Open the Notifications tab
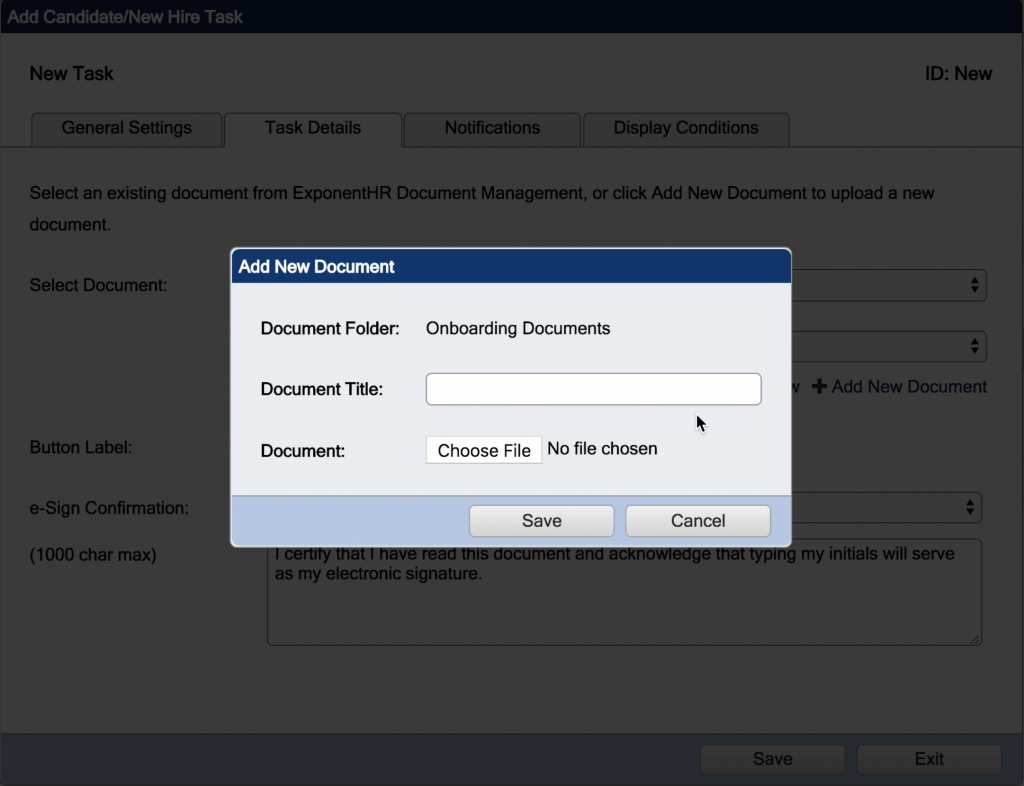This screenshot has height=786, width=1024. point(491,128)
